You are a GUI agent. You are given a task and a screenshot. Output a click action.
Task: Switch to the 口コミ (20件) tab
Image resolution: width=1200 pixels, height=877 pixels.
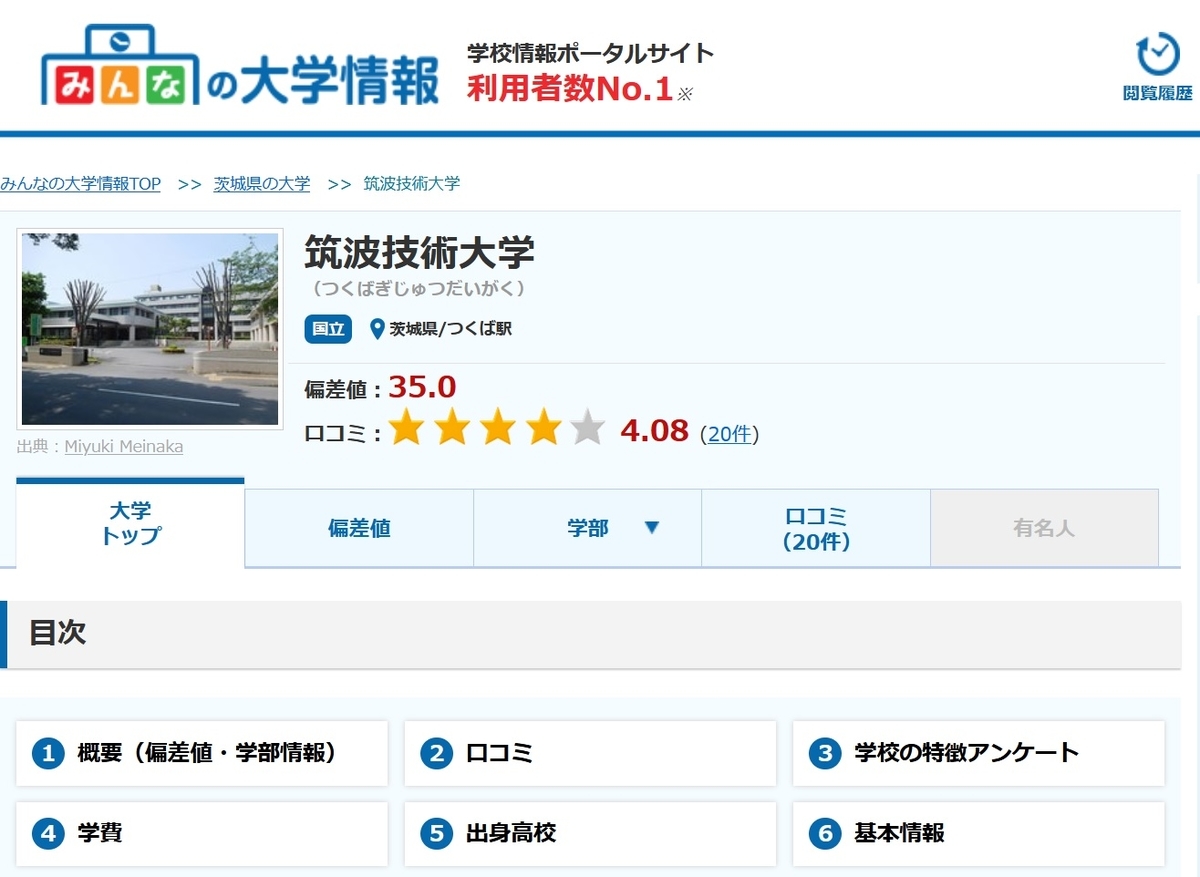click(816, 528)
